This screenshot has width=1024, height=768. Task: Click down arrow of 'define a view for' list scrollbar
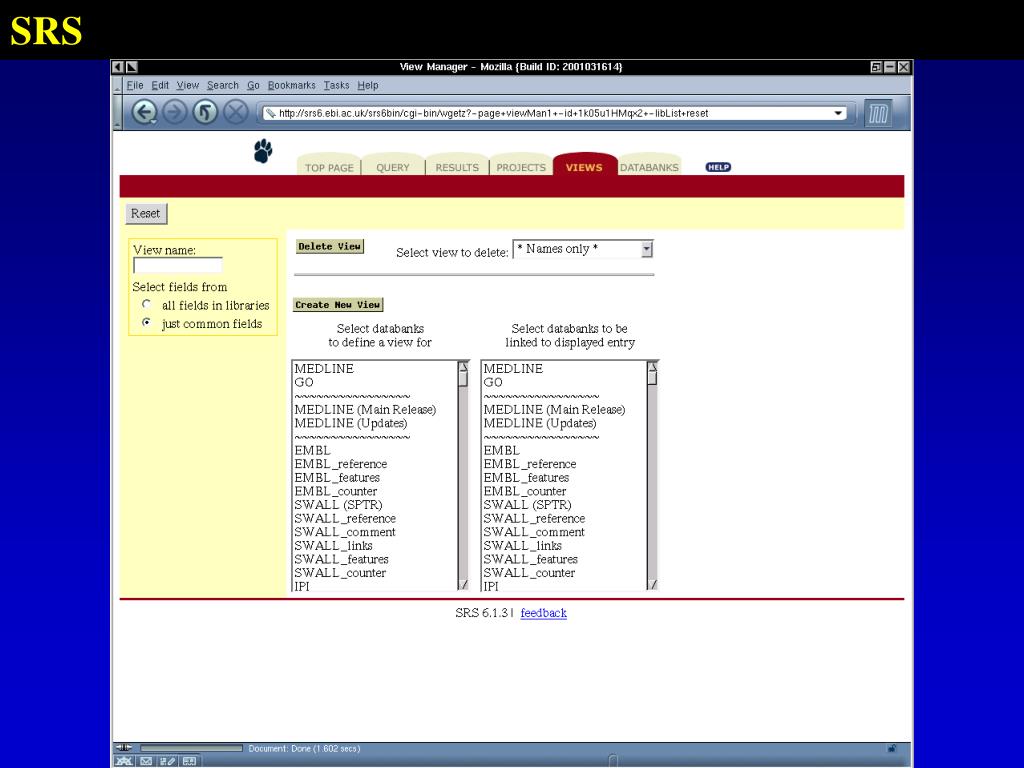(463, 584)
